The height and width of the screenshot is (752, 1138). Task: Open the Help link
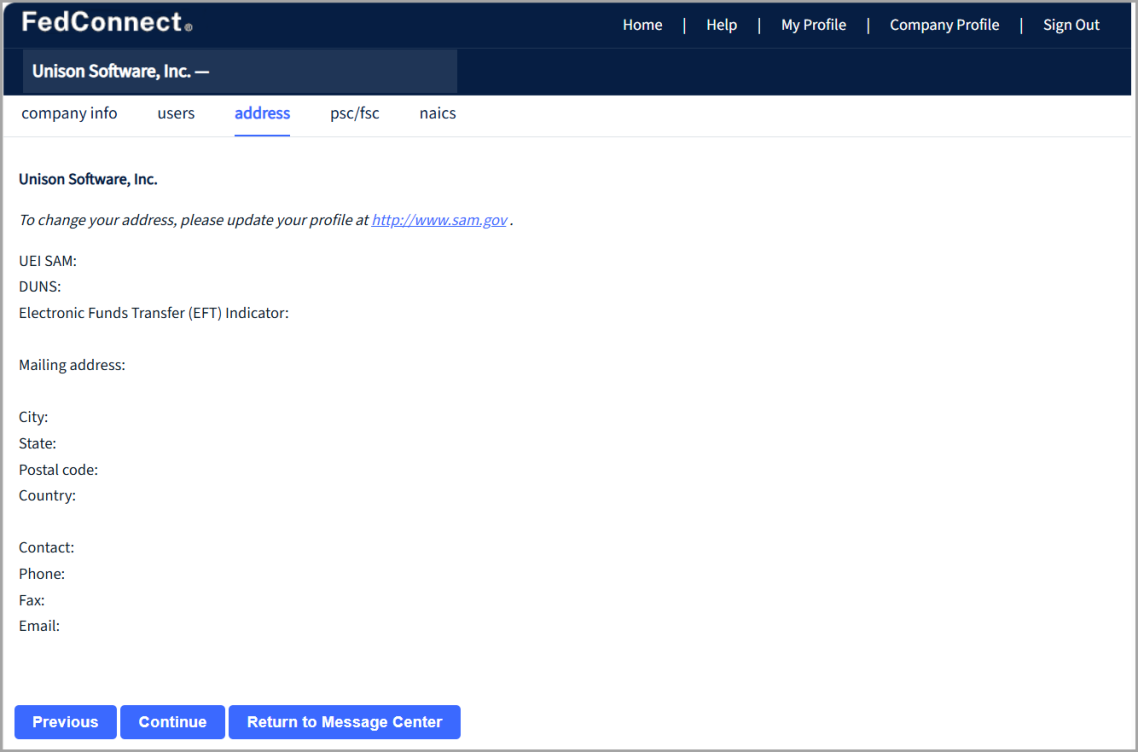pyautogui.click(x=721, y=25)
